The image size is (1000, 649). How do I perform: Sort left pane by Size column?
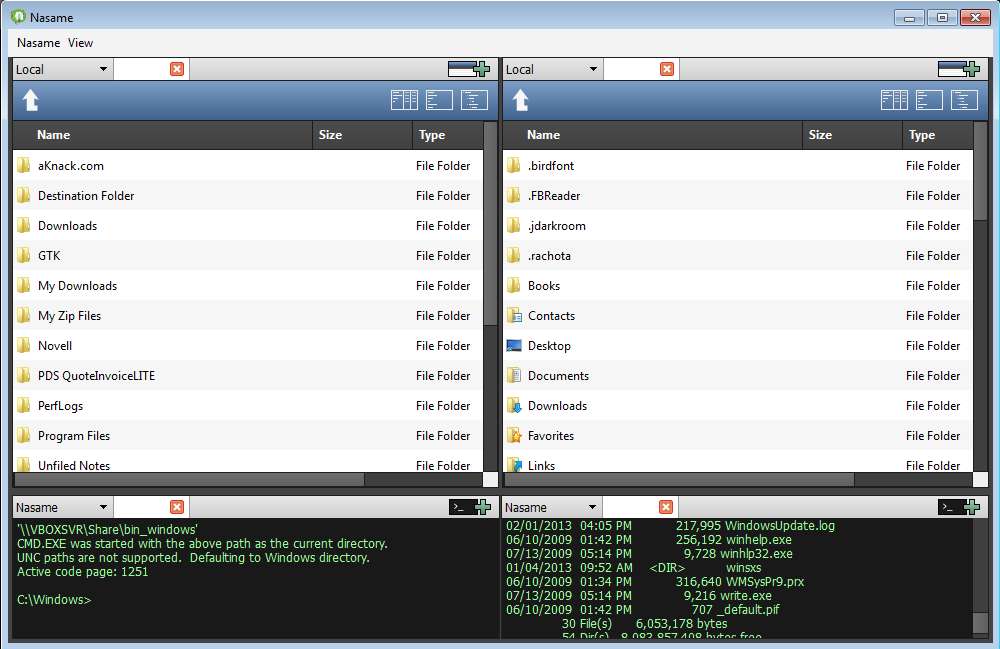tap(362, 135)
